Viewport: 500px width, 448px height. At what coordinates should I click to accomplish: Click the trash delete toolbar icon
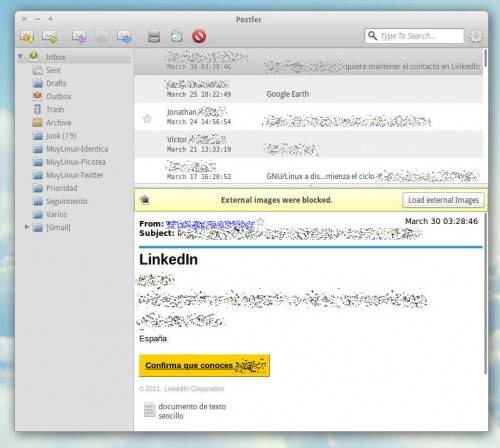click(176, 36)
